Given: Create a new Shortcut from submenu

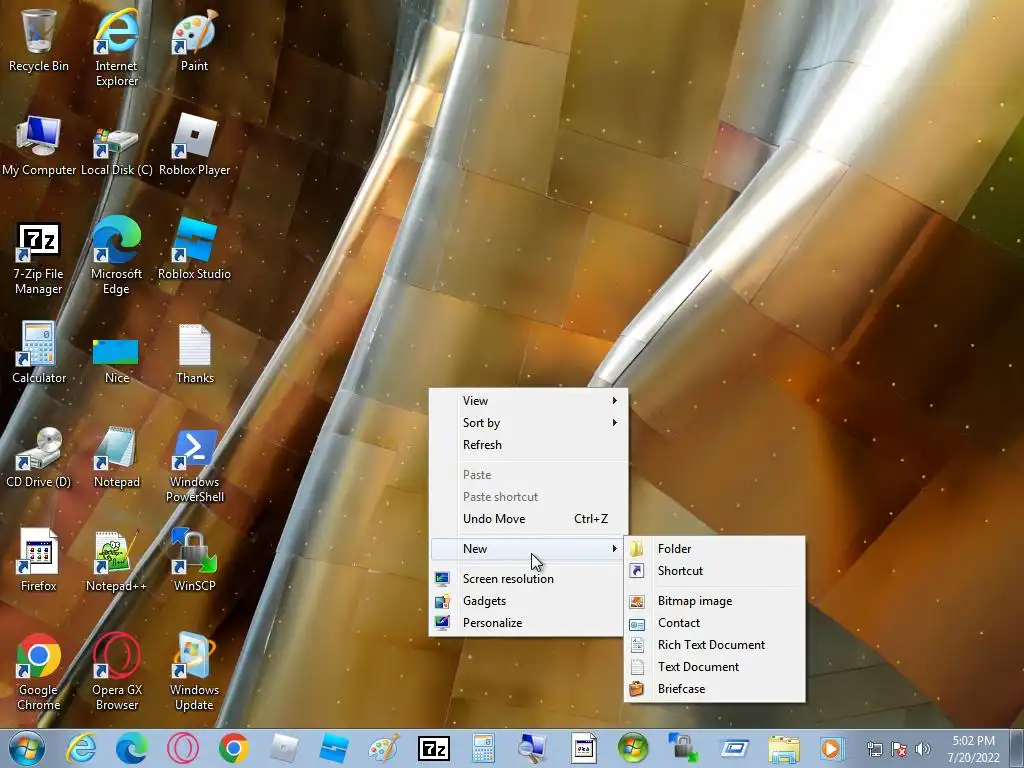Looking at the screenshot, I should tap(714, 571).
